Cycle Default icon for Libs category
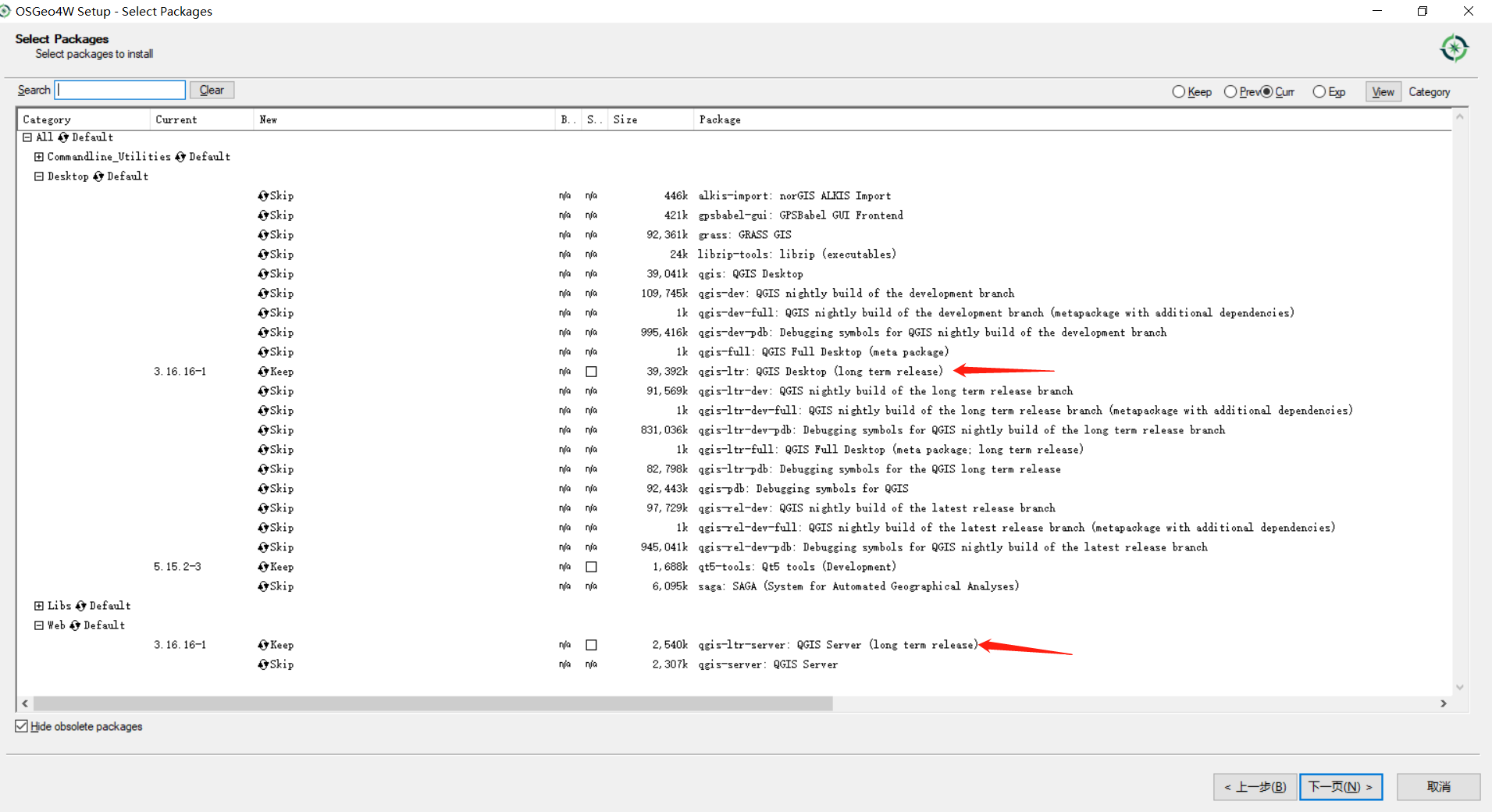This screenshot has height=812, width=1492. 80,606
